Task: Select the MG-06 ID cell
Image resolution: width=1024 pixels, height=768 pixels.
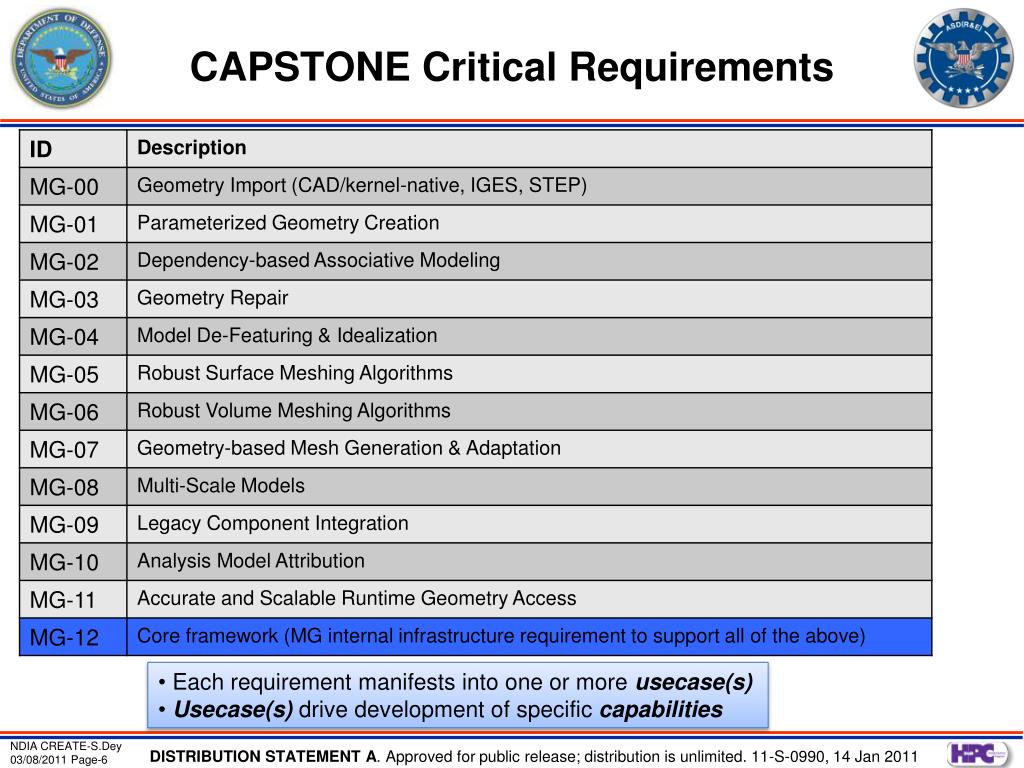Action: (73, 412)
